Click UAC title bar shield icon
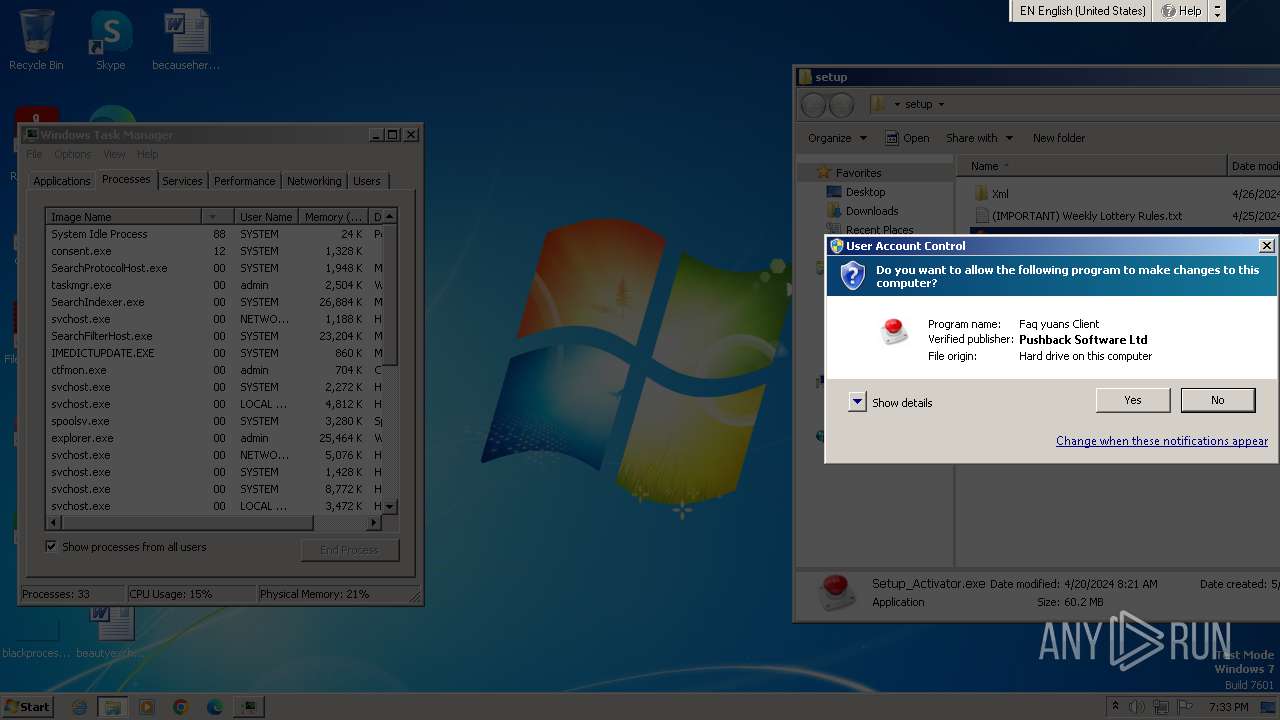Viewport: 1280px width, 720px height. tap(837, 246)
